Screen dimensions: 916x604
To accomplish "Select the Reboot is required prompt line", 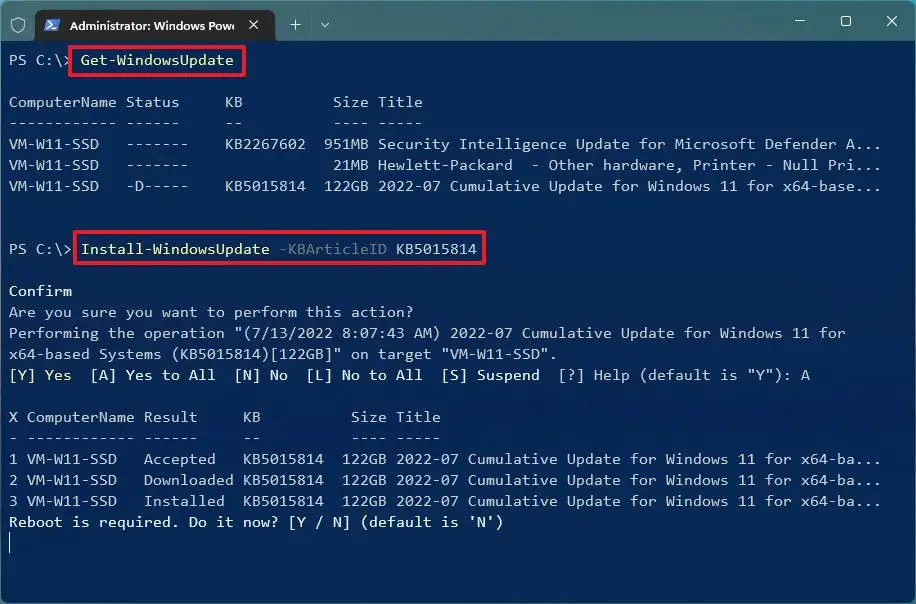I will (x=250, y=522).
